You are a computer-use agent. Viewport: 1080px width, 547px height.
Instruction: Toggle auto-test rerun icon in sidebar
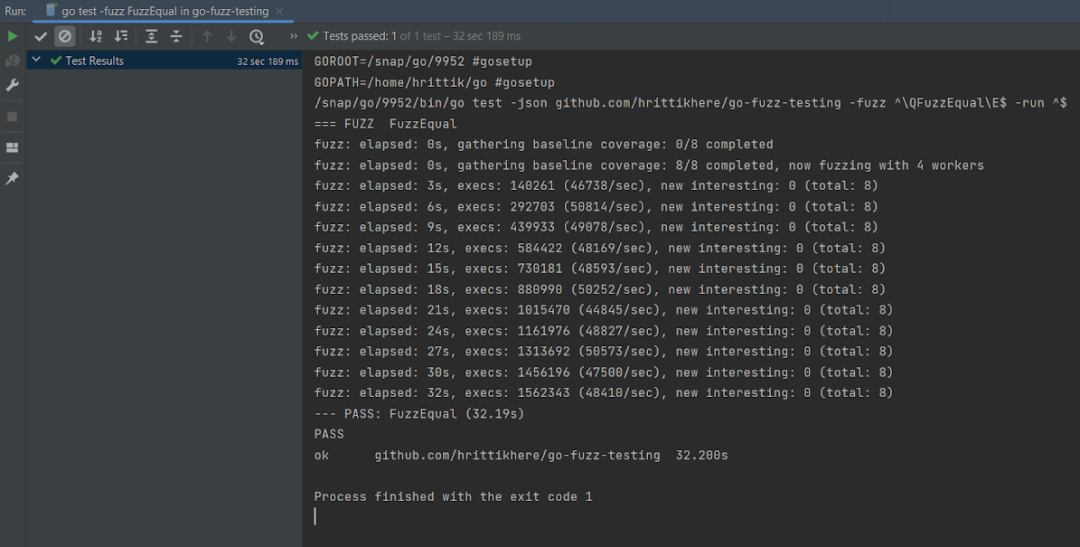(x=12, y=61)
